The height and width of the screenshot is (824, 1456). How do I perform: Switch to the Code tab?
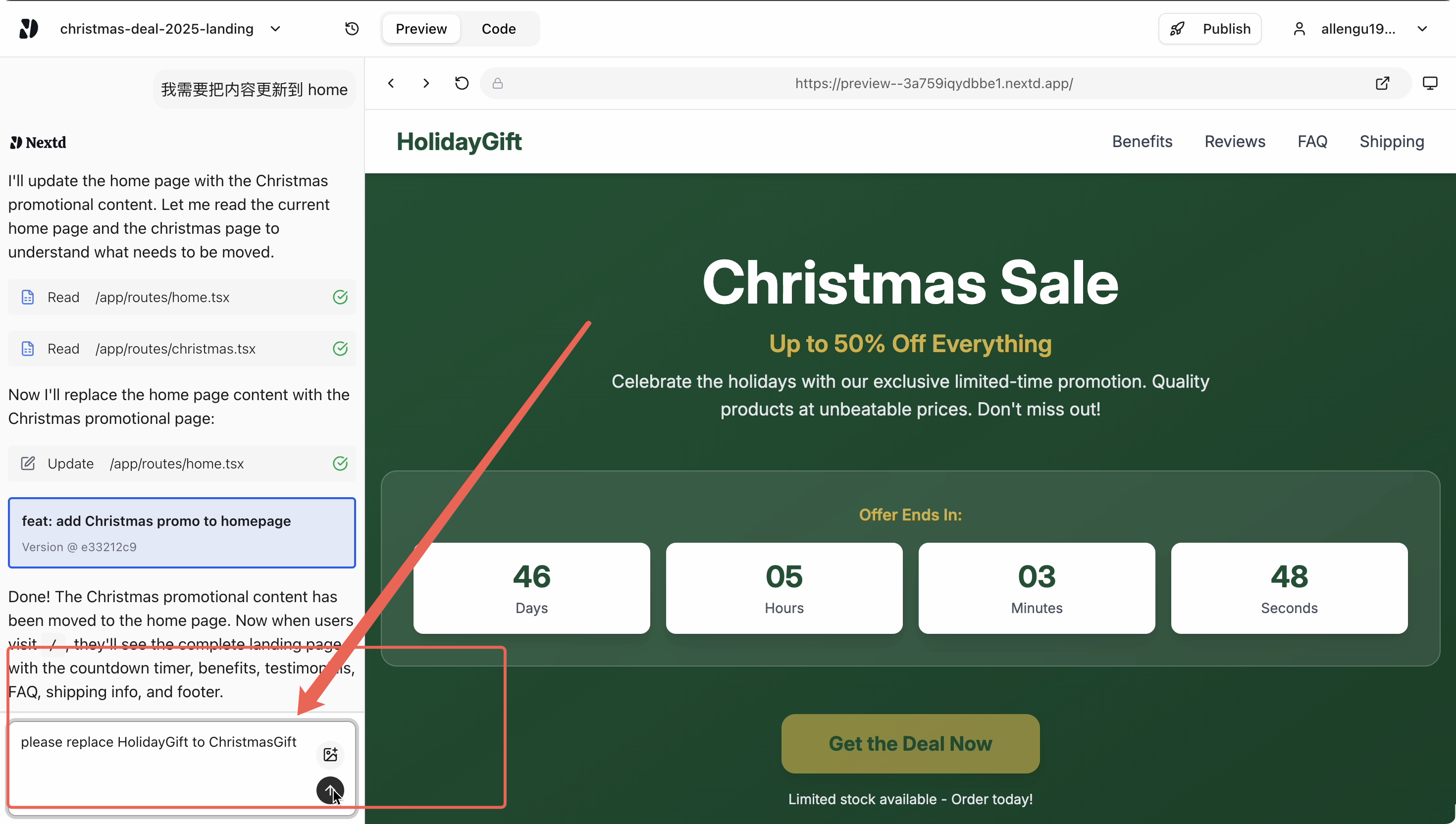pos(498,29)
